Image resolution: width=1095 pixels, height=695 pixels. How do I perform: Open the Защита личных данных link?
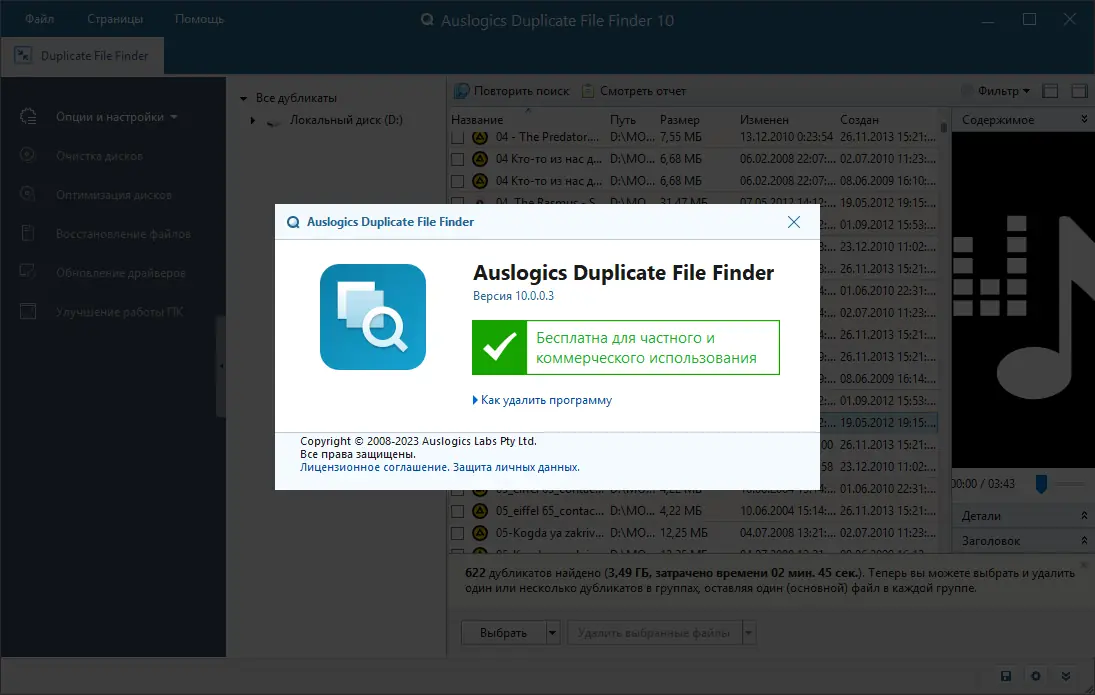tap(516, 467)
